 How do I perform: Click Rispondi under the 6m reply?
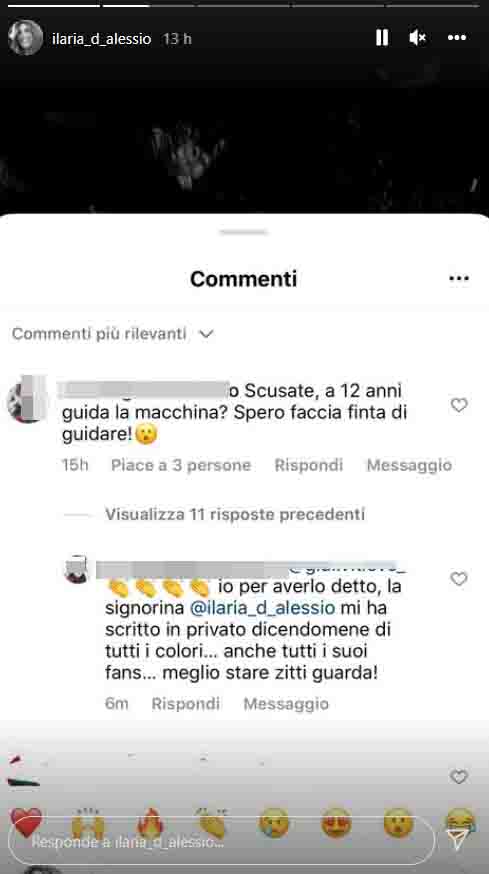(186, 704)
